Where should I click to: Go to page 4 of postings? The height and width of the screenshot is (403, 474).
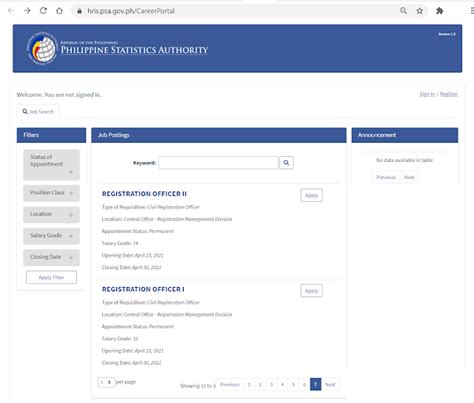point(282,384)
